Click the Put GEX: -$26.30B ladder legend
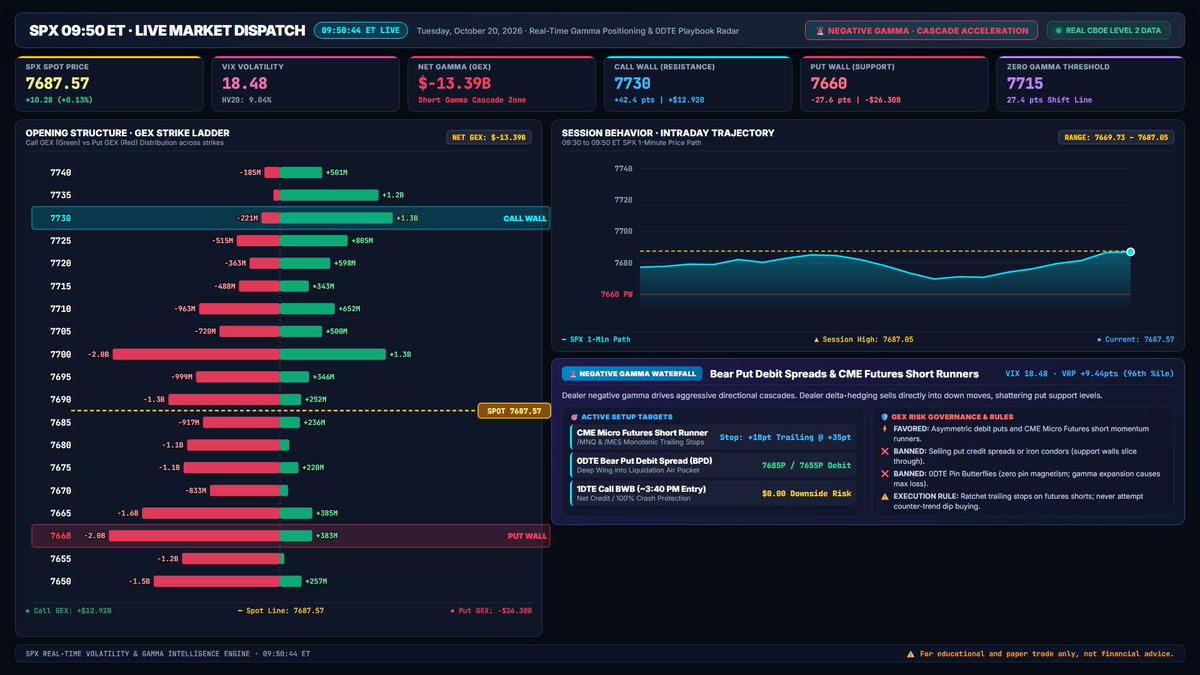Image resolution: width=1200 pixels, height=675 pixels. [x=490, y=609]
